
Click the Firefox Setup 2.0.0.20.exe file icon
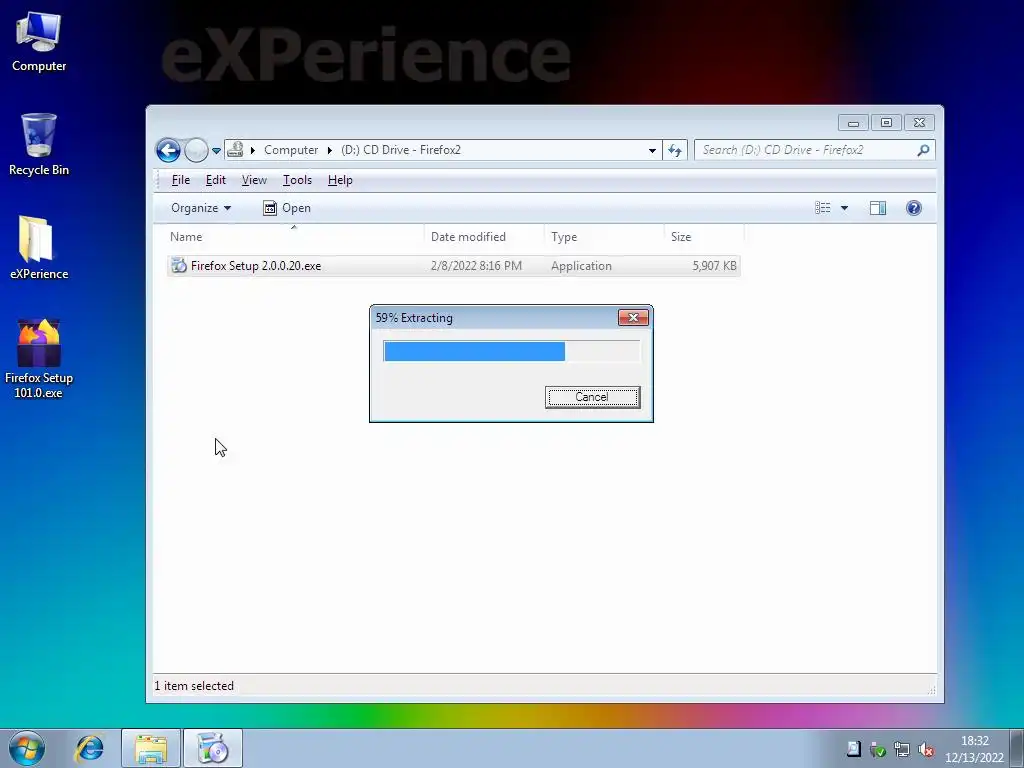pyautogui.click(x=178, y=265)
